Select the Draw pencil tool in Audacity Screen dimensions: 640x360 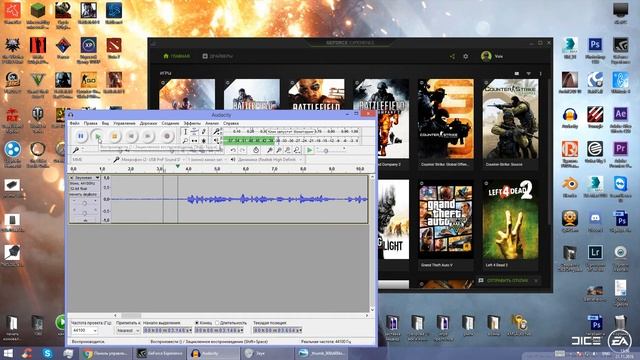click(204, 131)
